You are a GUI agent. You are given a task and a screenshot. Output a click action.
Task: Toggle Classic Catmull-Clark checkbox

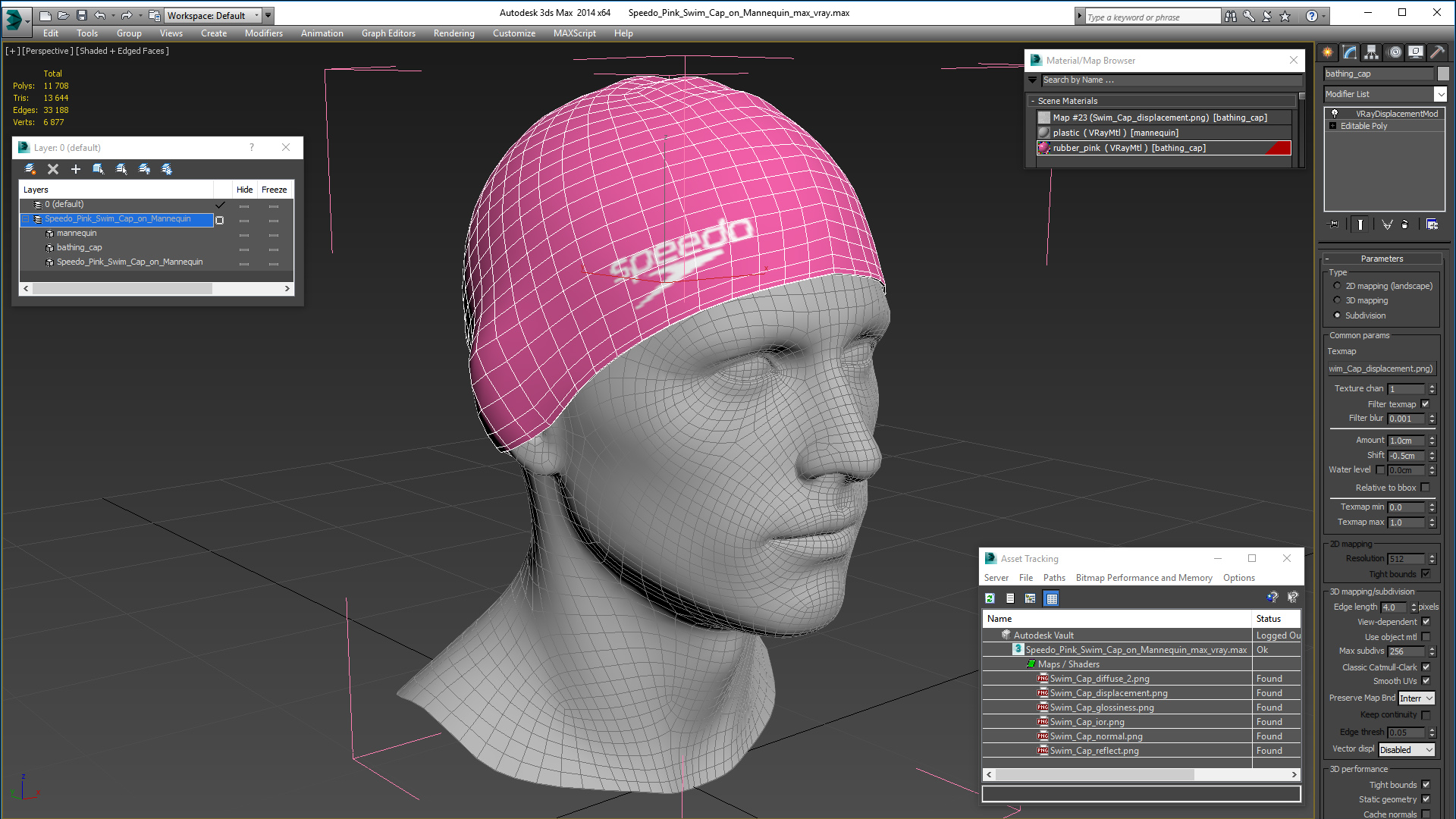[x=1426, y=667]
